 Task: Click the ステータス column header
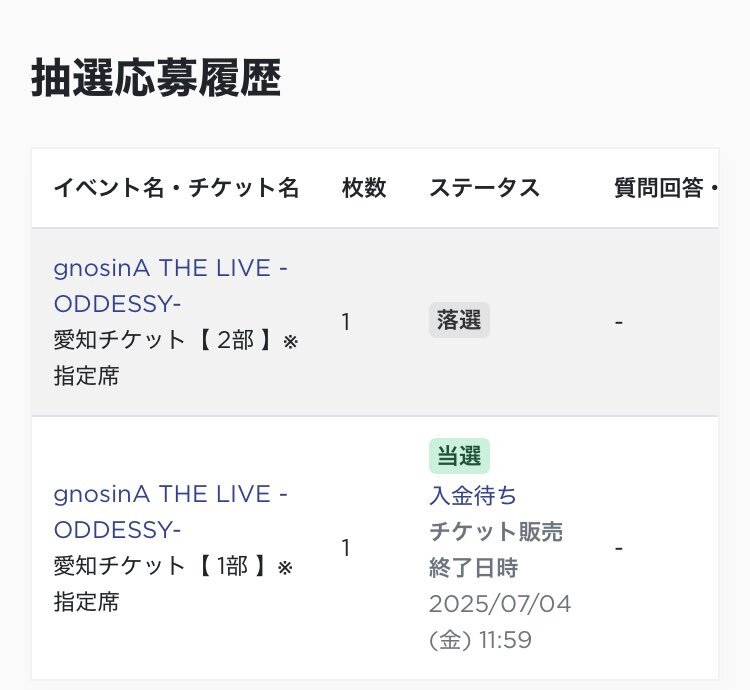[485, 187]
